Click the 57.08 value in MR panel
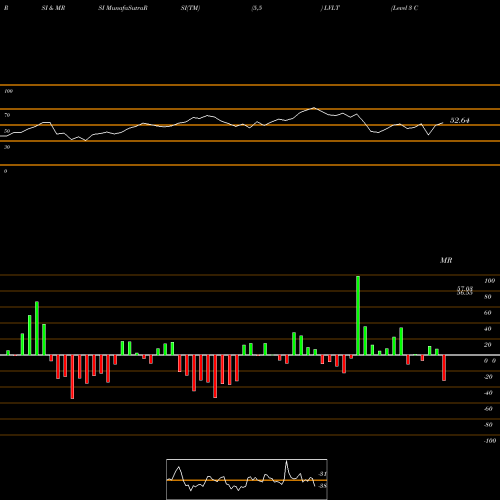 pos(465,288)
